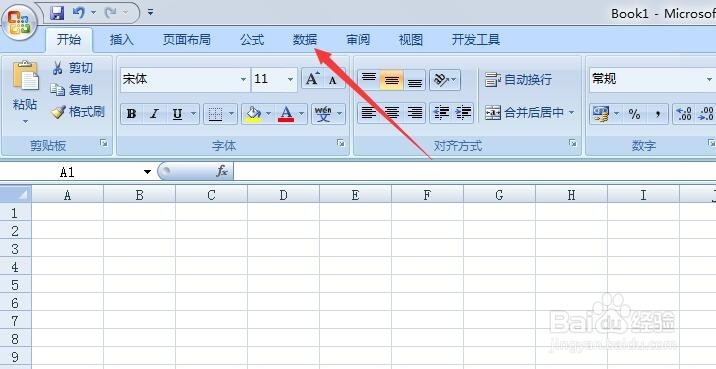Apply yellow fill color bucket
716x369 pixels.
pyautogui.click(x=253, y=114)
